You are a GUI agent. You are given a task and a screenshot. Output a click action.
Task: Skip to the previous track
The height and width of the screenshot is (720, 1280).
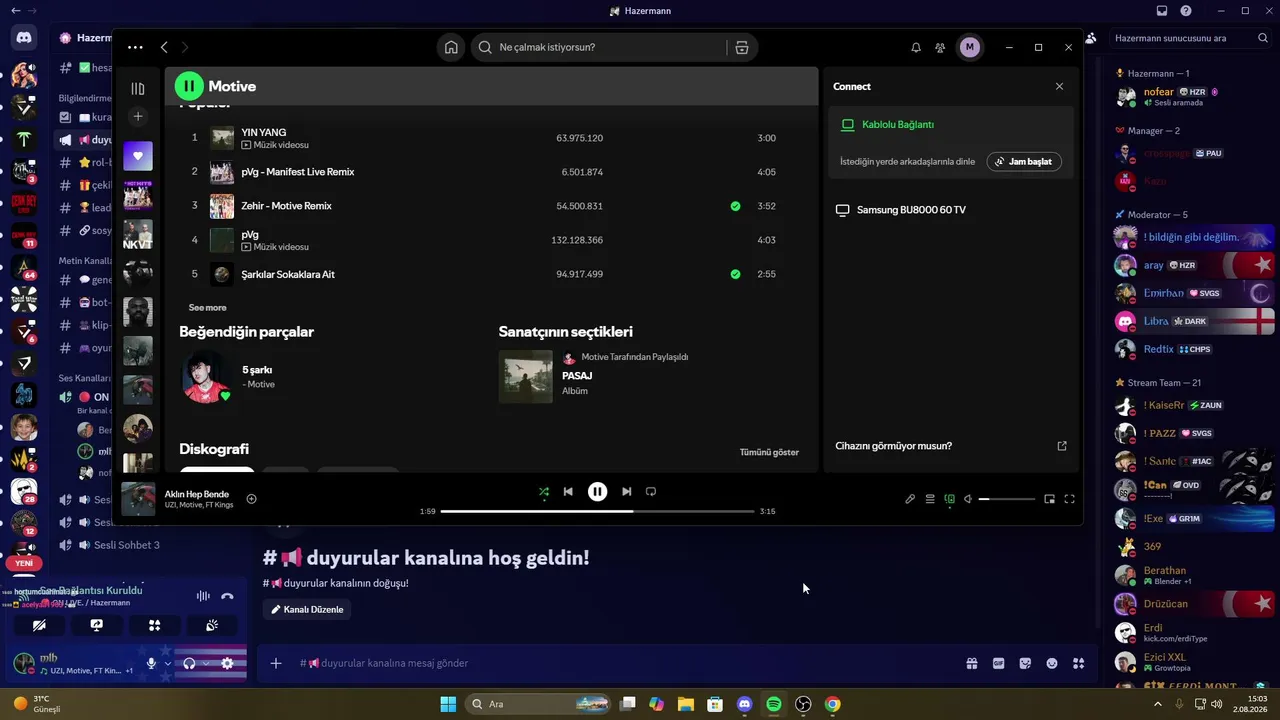568,492
